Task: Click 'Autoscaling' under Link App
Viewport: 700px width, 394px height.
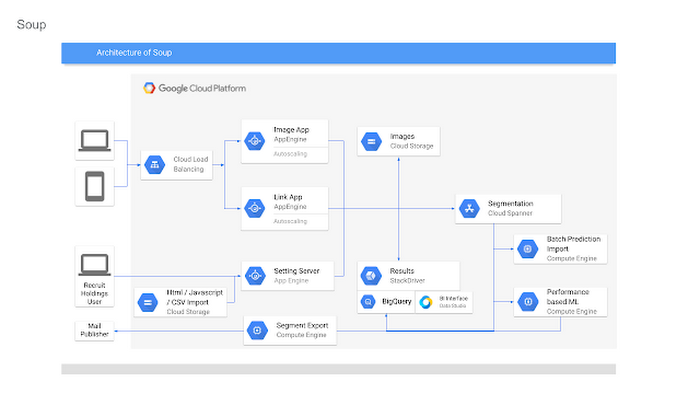Action: (x=290, y=221)
